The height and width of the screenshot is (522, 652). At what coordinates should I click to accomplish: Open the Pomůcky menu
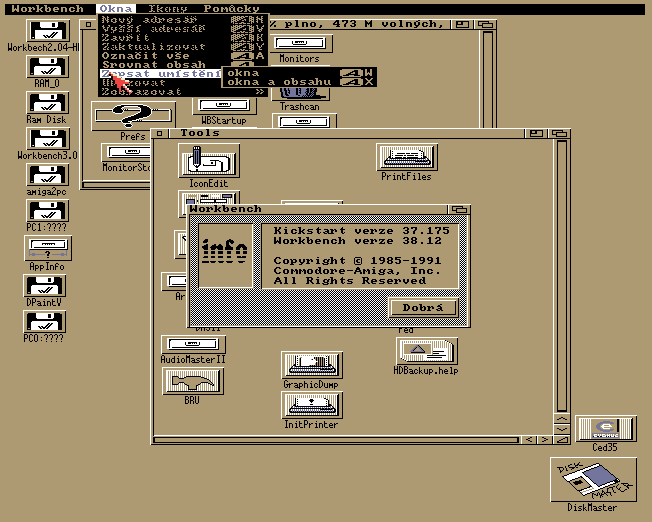coord(231,9)
